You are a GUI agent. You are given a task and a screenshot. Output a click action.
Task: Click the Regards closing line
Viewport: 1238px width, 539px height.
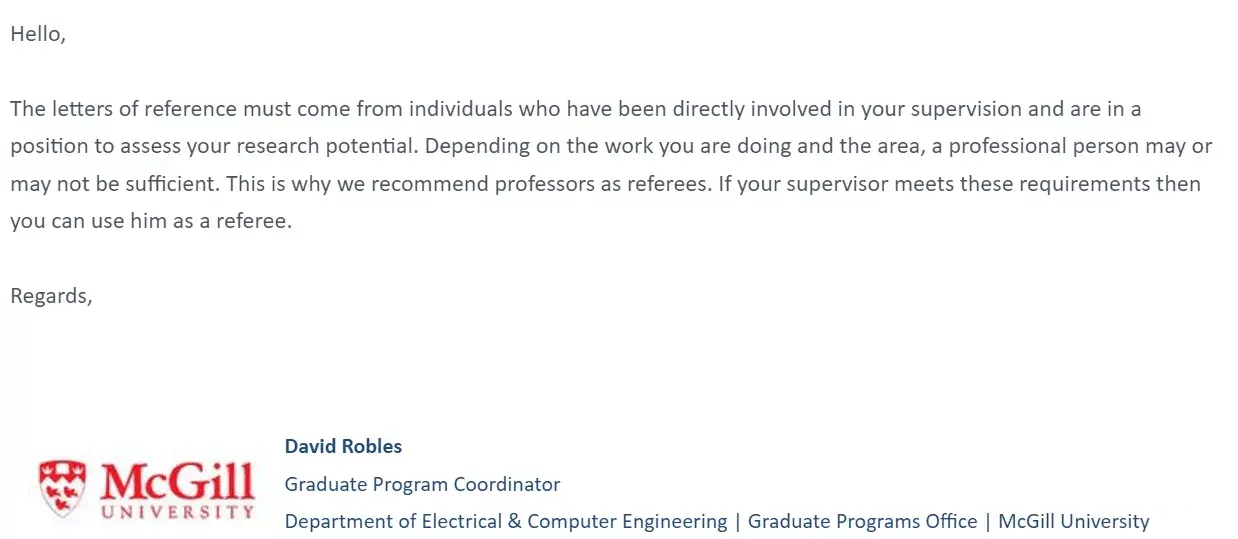51,296
